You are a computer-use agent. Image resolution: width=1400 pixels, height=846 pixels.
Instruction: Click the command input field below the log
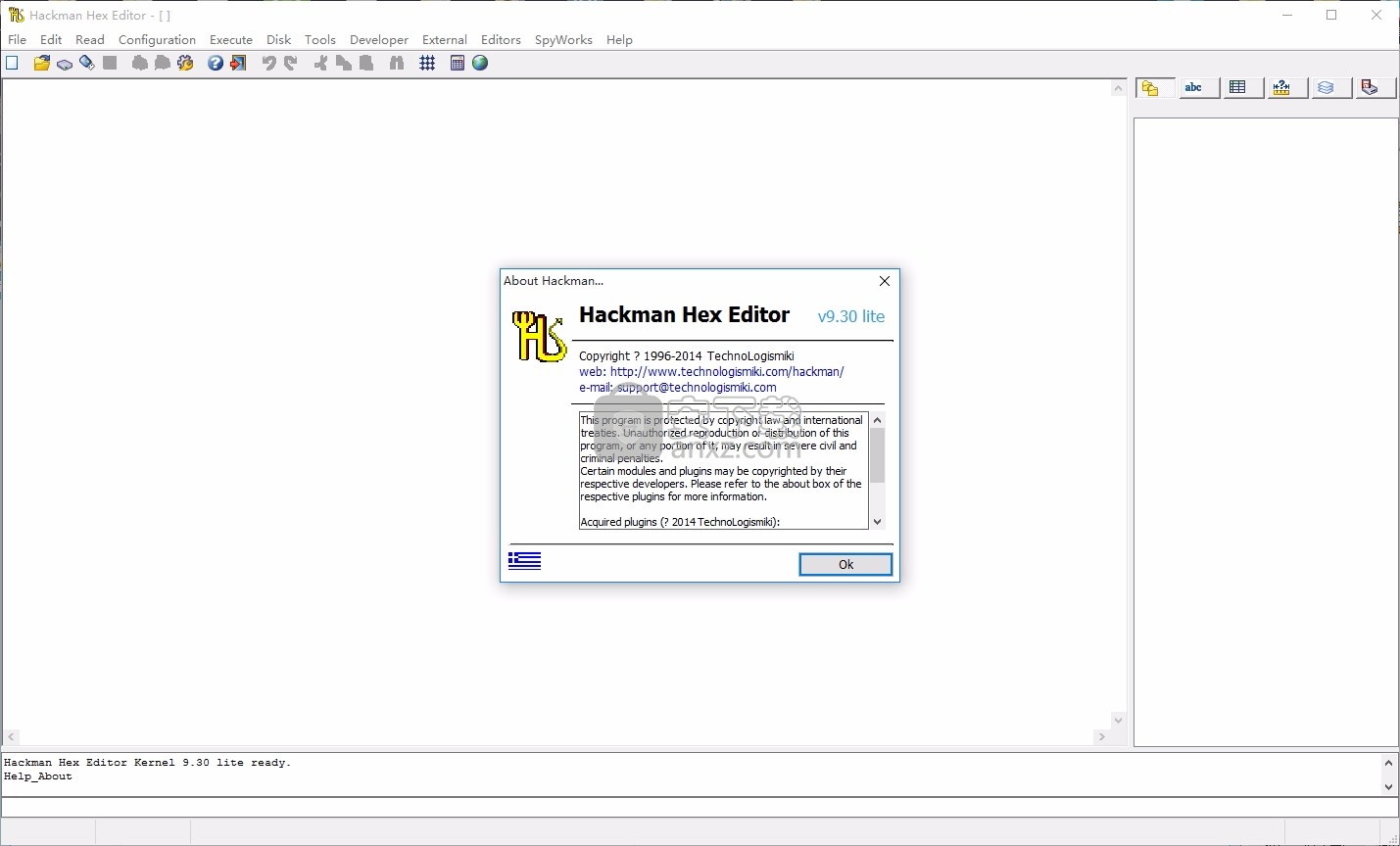pos(700,807)
